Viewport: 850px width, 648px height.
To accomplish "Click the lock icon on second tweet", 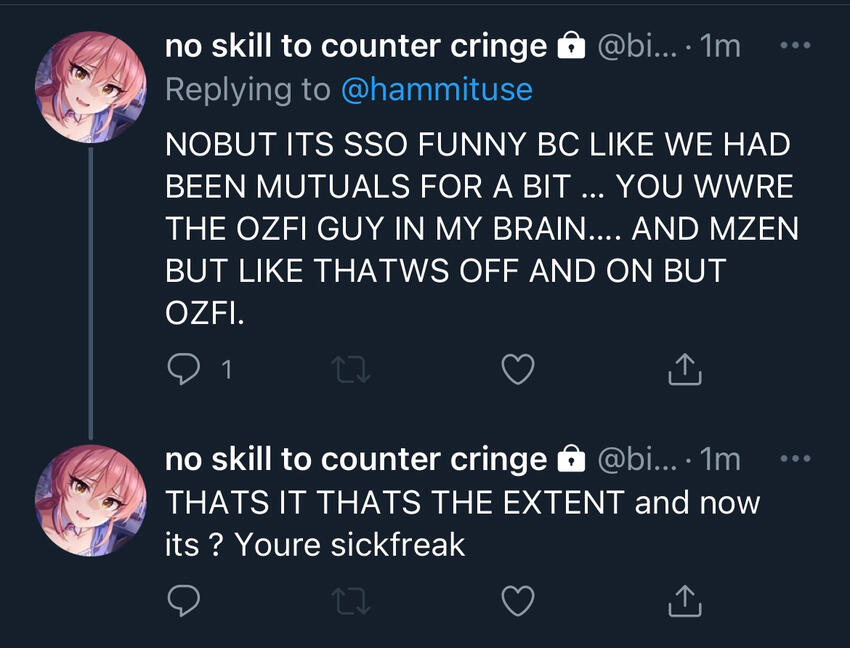I will pyautogui.click(x=570, y=460).
